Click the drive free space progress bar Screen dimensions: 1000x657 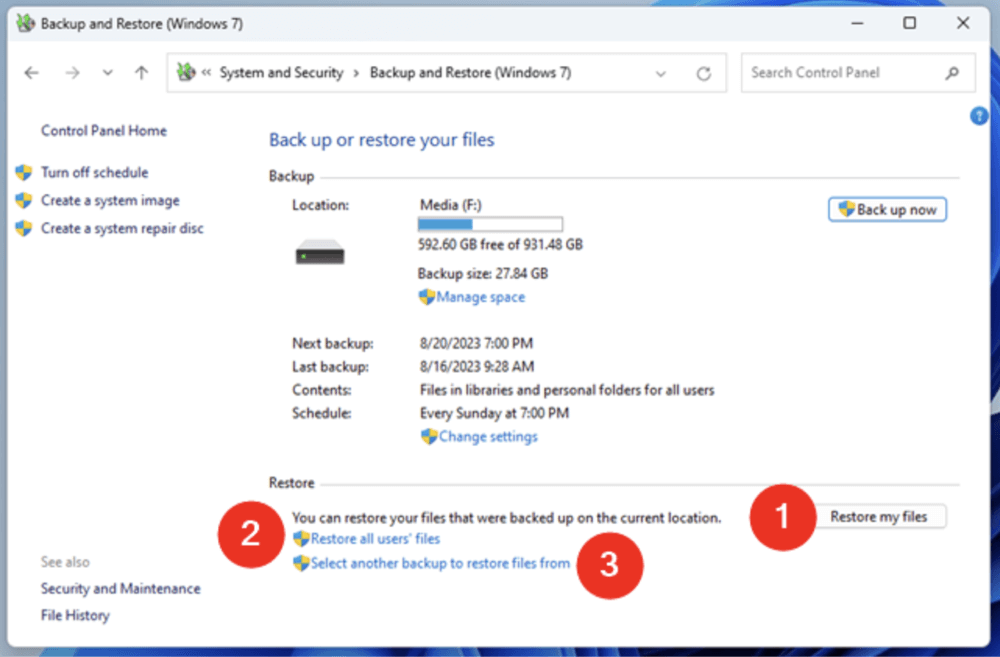tap(490, 223)
